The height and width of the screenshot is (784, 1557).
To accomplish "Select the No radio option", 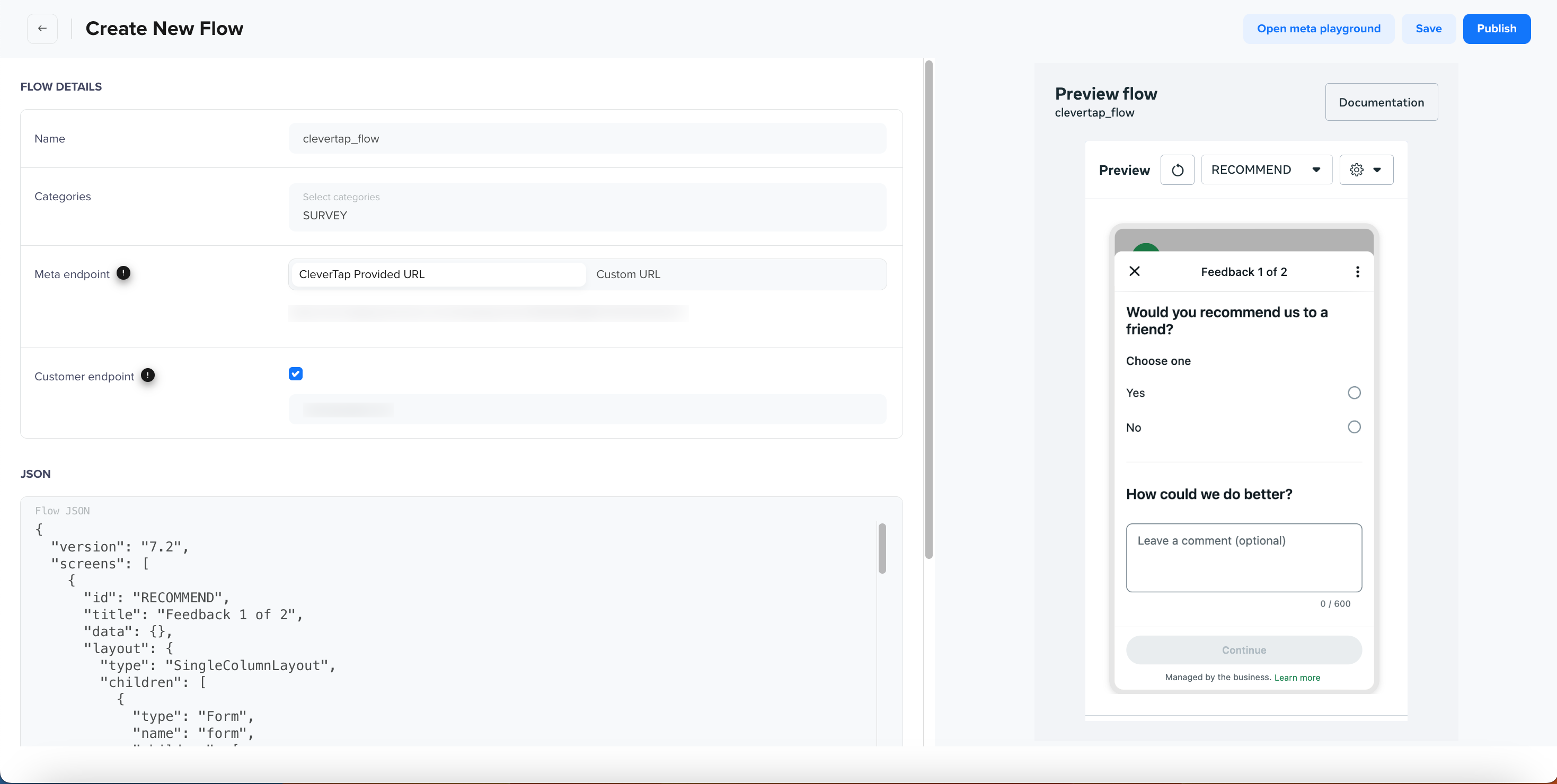I will tap(1354, 427).
